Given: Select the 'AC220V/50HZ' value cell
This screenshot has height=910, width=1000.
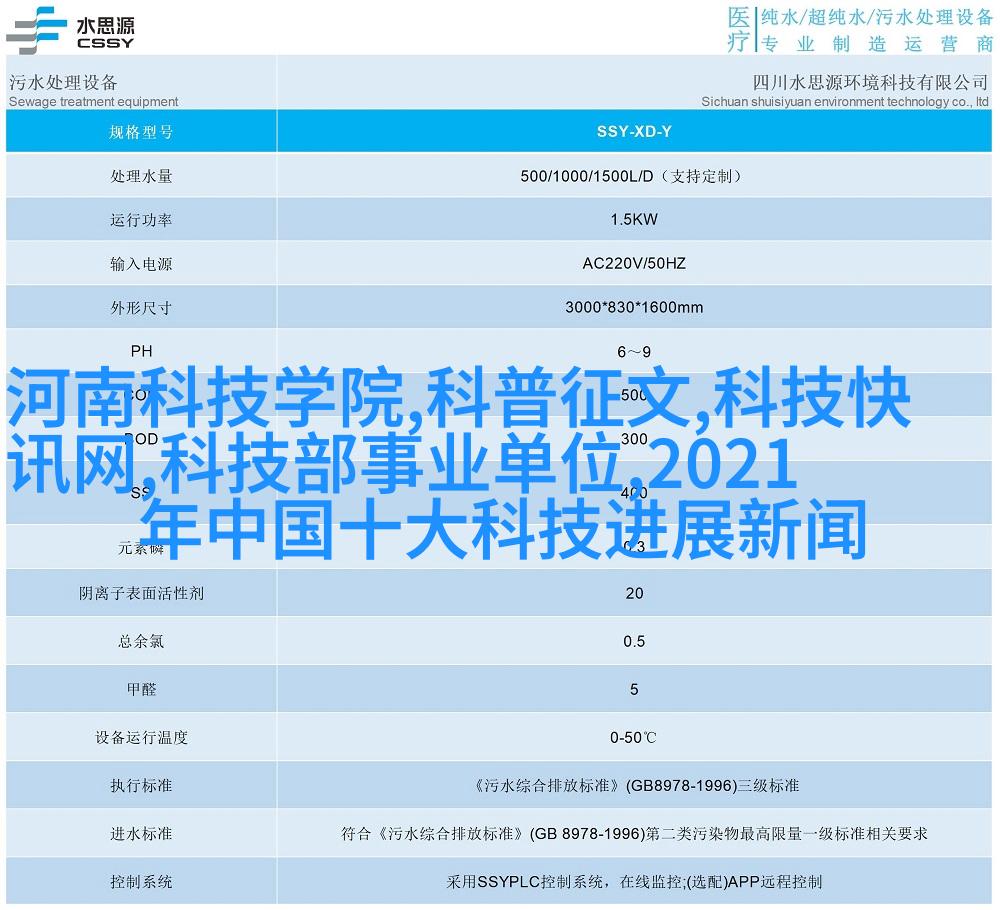Looking at the screenshot, I should click(x=634, y=263).
